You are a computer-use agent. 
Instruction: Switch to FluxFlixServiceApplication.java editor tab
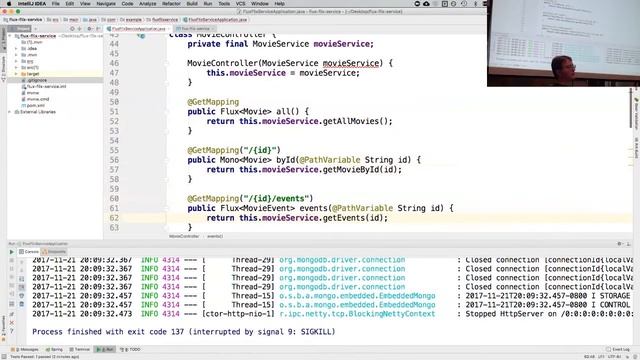click(138, 29)
